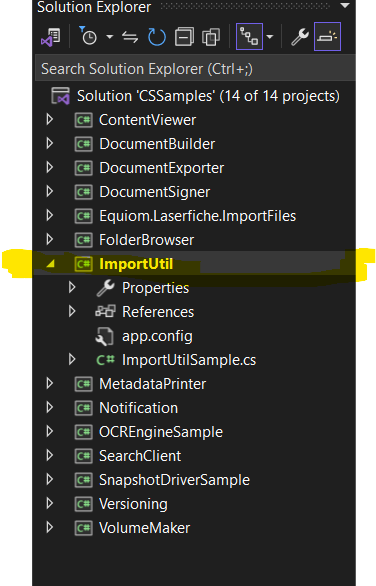
Task: Switch between solution and folder views
Action: pyautogui.click(x=51, y=37)
